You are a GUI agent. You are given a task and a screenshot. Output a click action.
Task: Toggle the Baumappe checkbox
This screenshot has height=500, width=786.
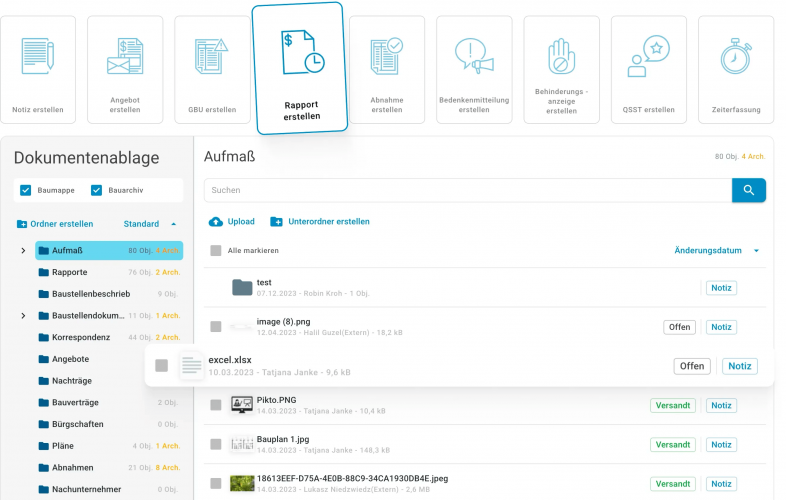26,191
